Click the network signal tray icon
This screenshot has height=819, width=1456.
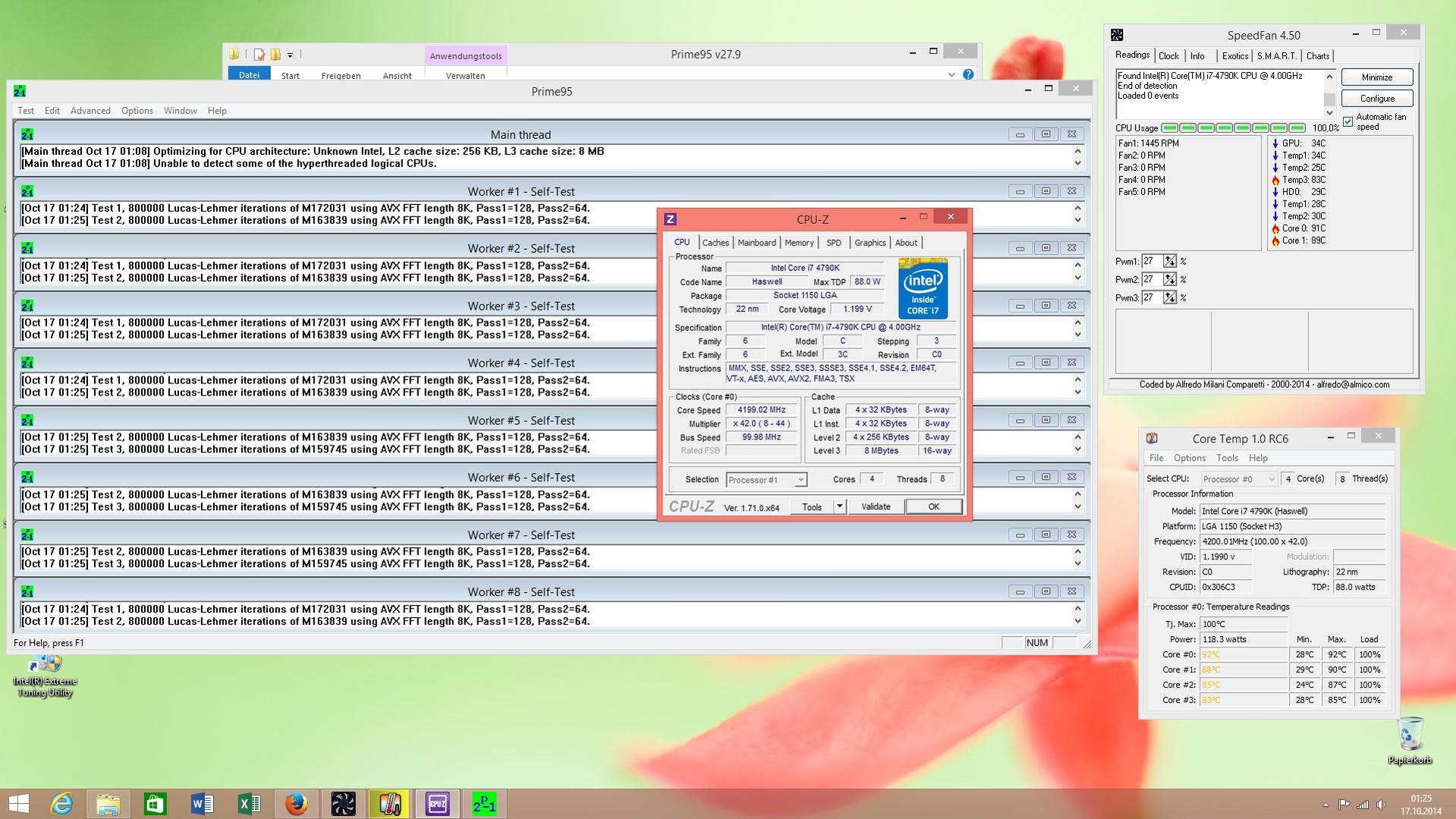1363,805
